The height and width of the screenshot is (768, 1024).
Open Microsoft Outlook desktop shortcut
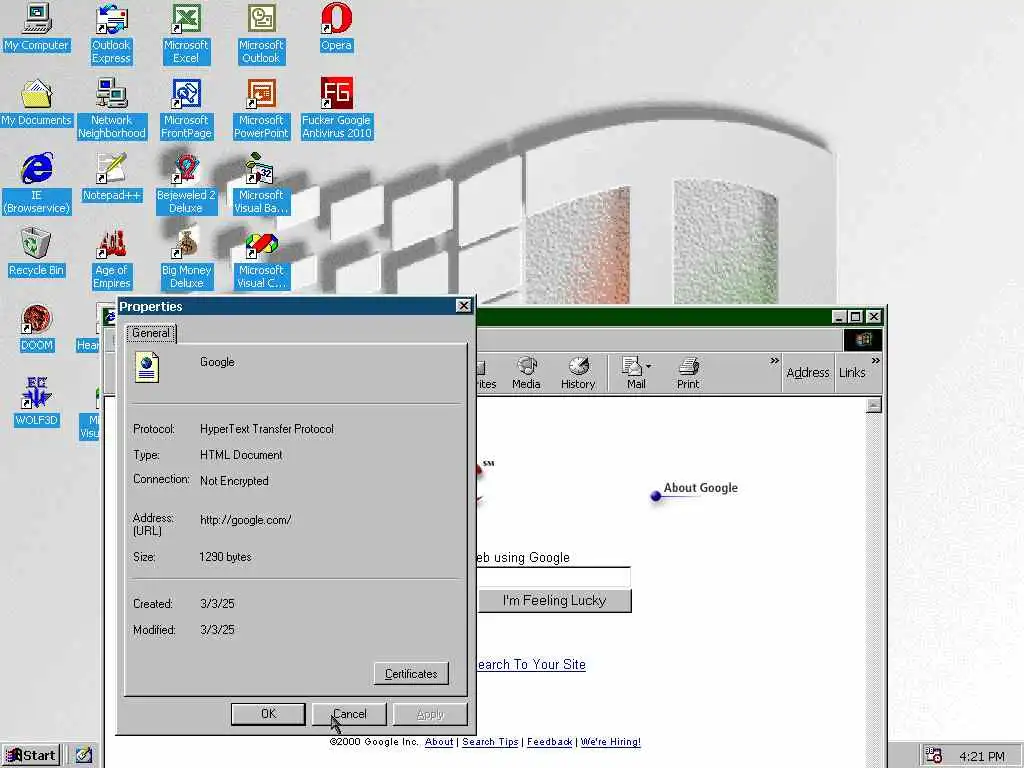[x=261, y=34]
